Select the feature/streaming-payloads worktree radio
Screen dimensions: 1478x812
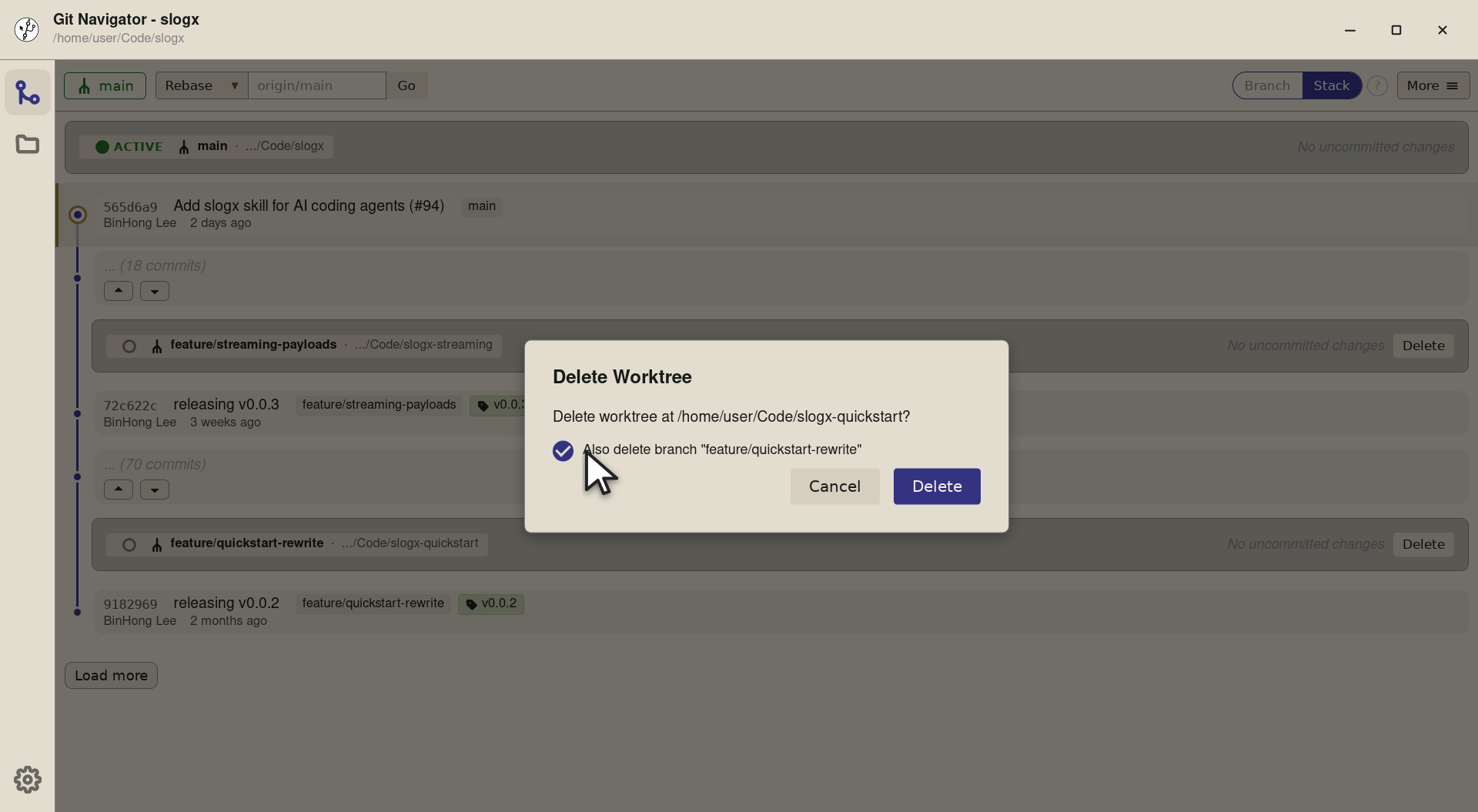click(x=129, y=346)
